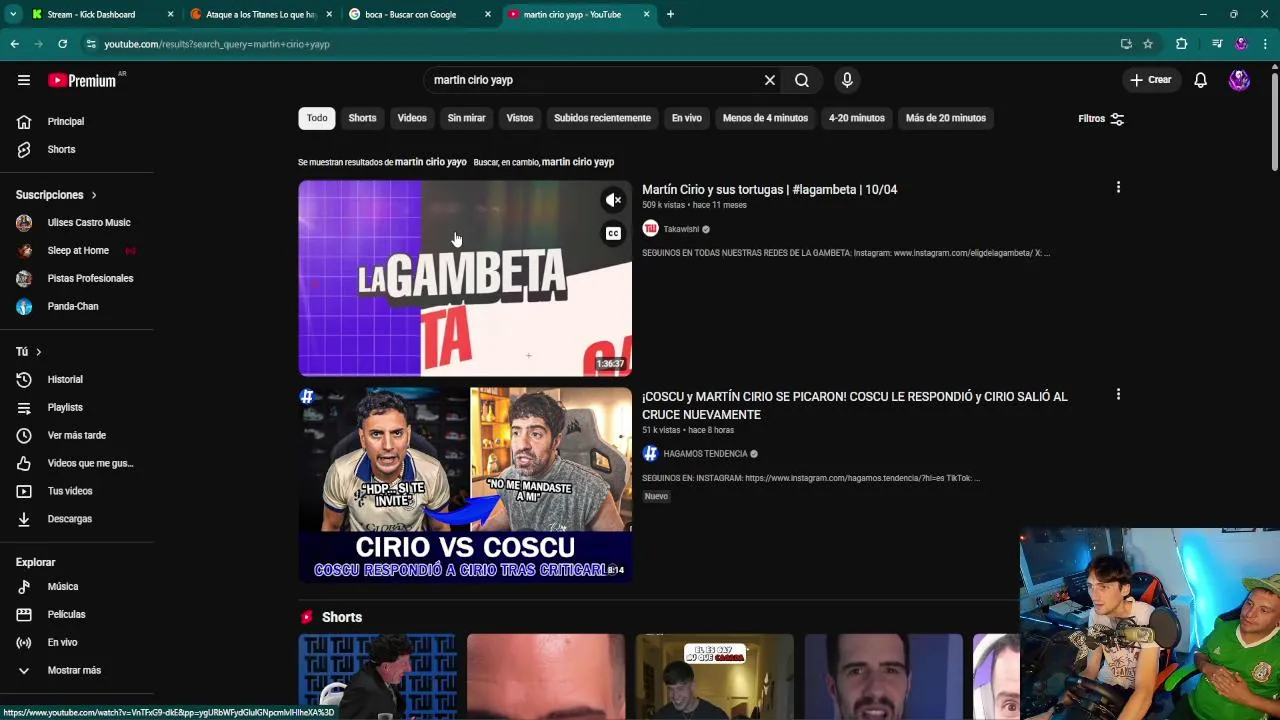Click the address bar URL

click(x=216, y=44)
